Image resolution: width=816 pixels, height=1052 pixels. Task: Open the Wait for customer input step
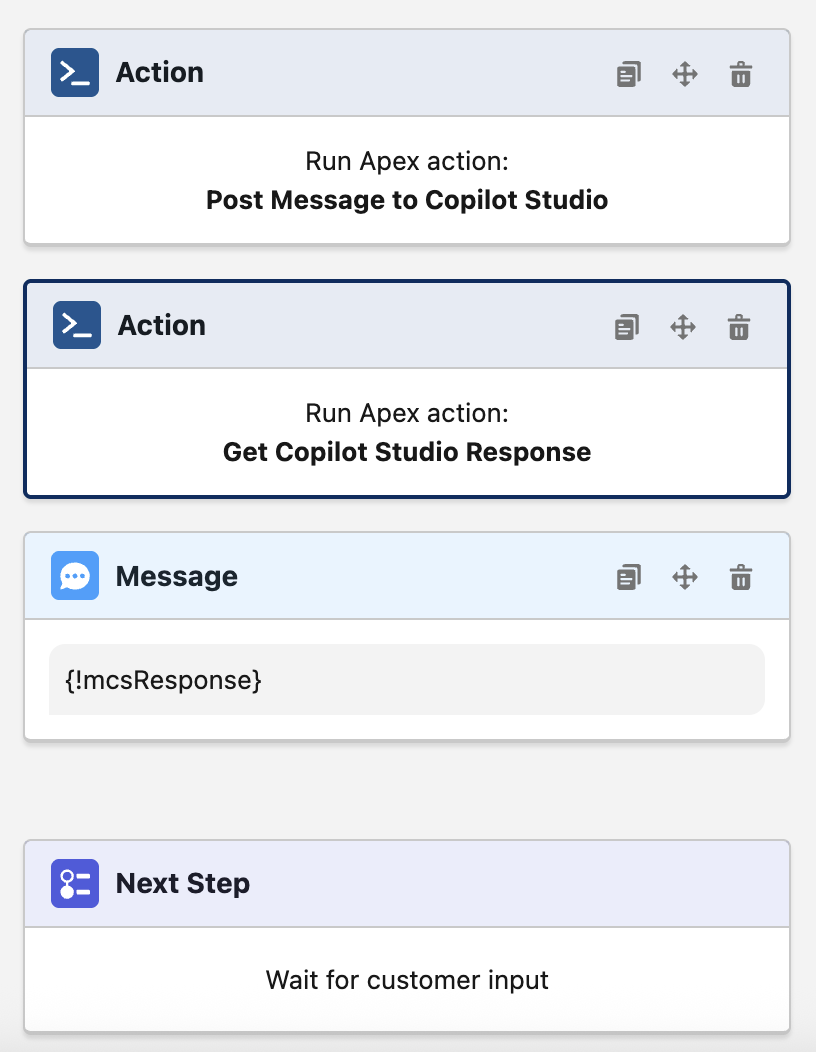click(x=406, y=980)
